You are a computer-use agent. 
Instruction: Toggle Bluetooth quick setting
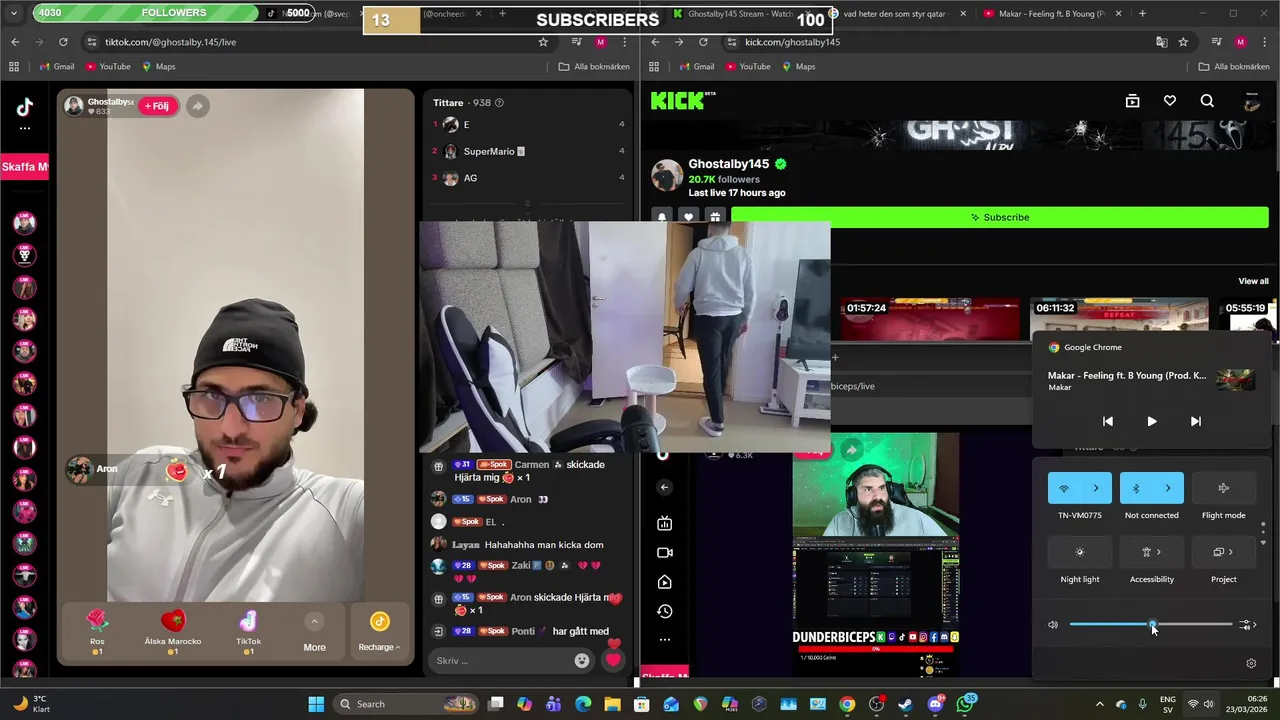pyautogui.click(x=1136, y=488)
